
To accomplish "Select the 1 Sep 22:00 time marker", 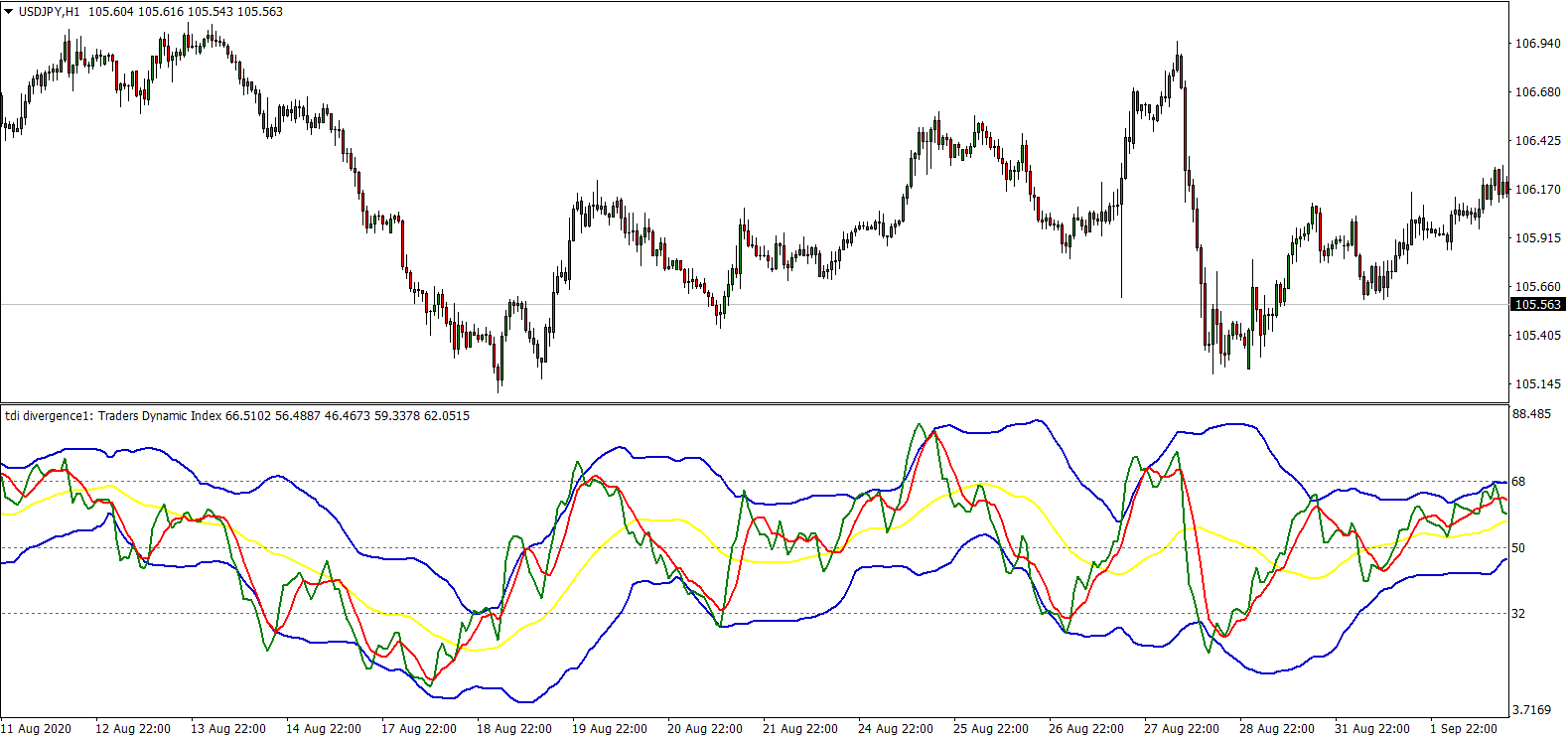I will [x=1464, y=729].
